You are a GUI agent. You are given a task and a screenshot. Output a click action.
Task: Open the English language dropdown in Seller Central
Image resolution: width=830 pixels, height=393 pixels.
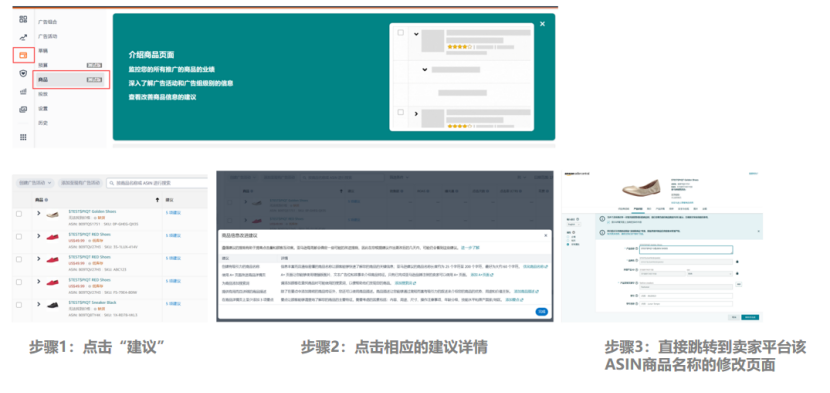pos(573,225)
